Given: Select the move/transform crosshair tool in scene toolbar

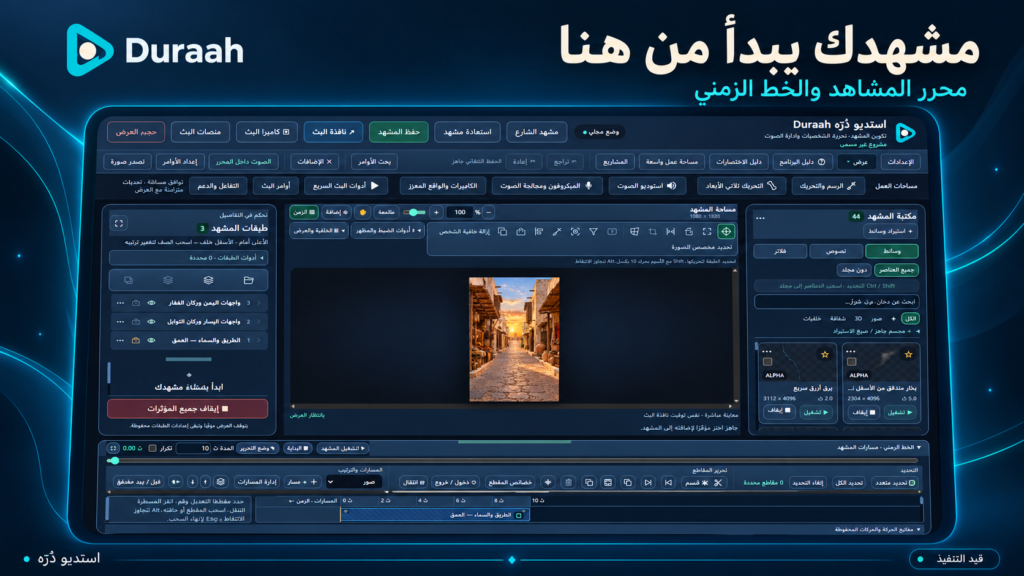Looking at the screenshot, I should pos(726,231).
